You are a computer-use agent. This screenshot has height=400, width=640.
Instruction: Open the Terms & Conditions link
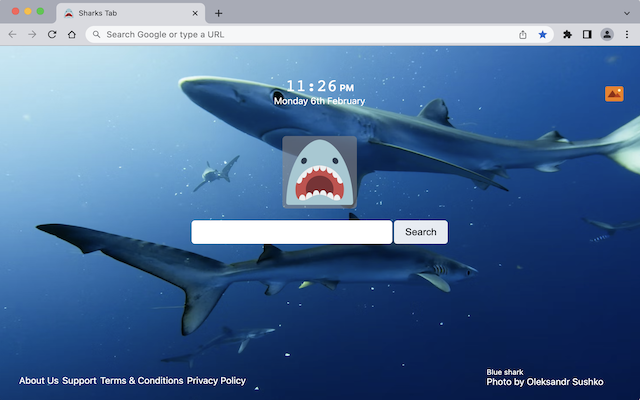(x=142, y=381)
